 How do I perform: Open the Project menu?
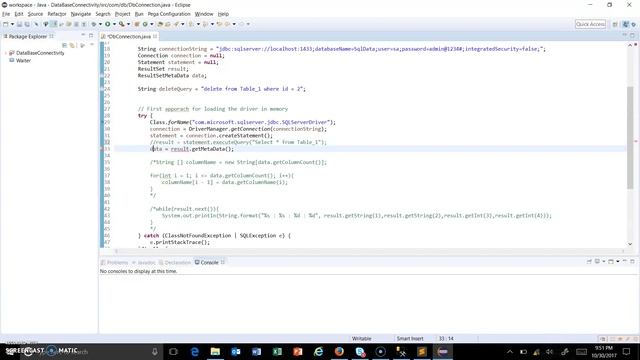122,14
